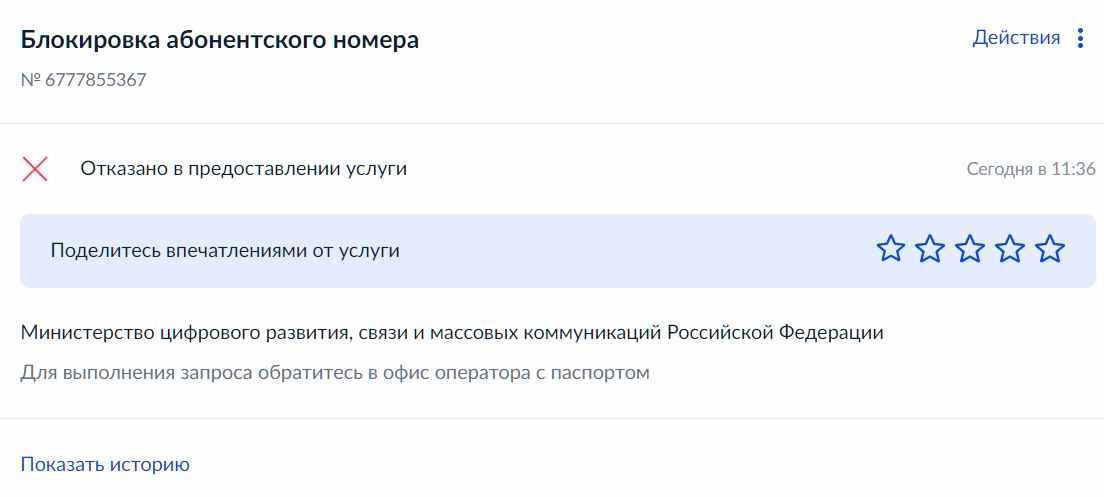Expand history via Показать историю
This screenshot has width=1104, height=497.
tap(105, 465)
